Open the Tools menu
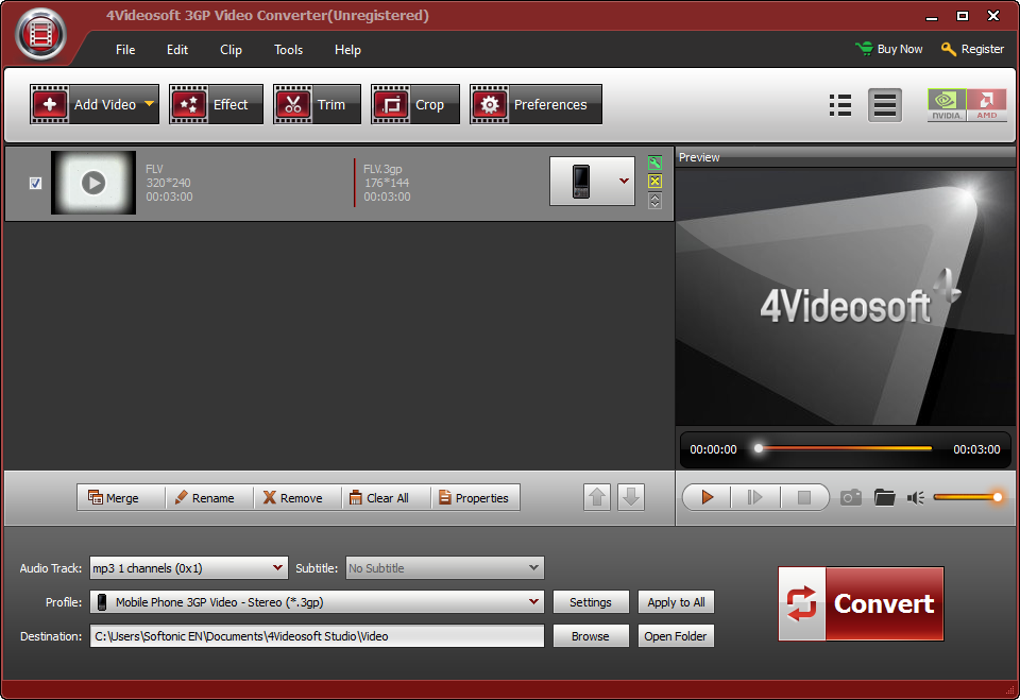The width and height of the screenshot is (1020, 700). tap(288, 49)
